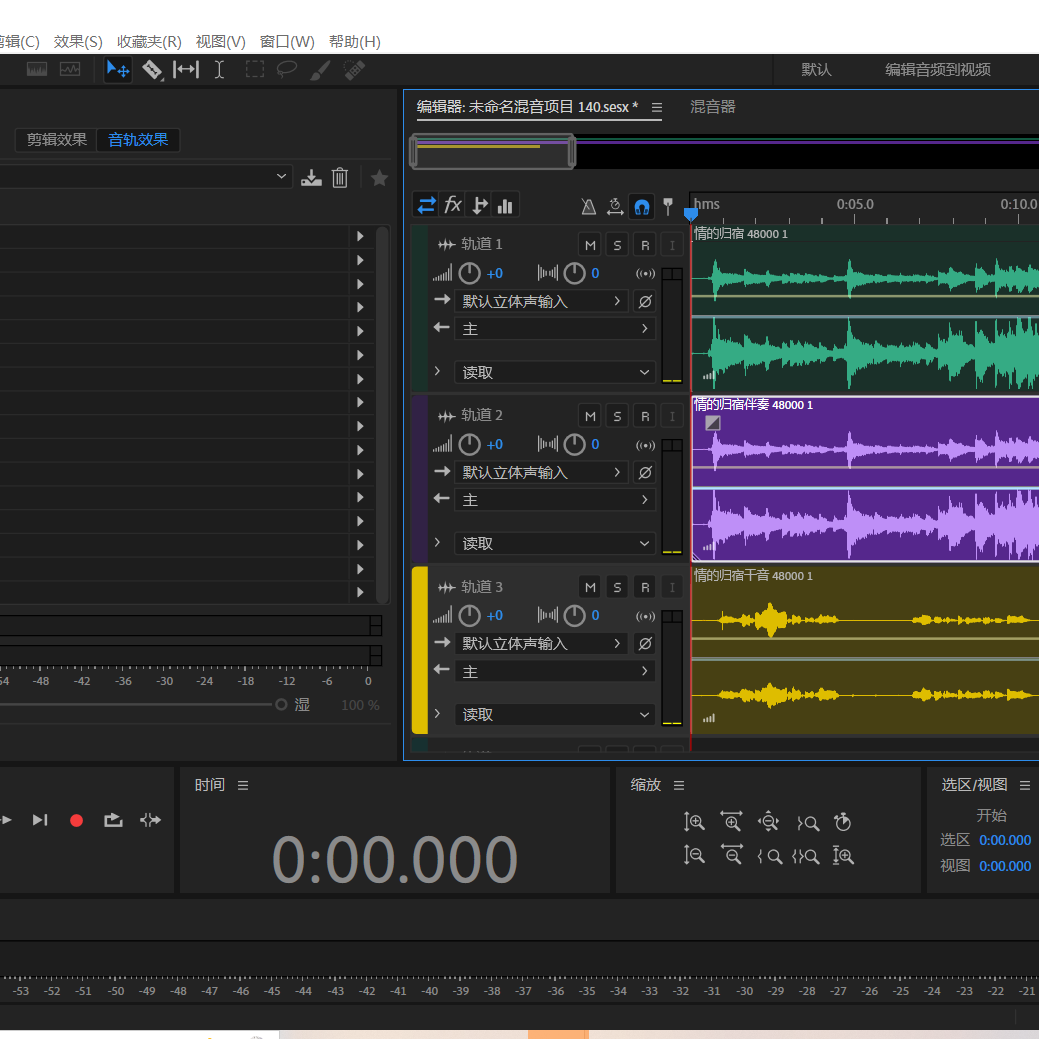Choose 编辑音频到视频 workspace
Viewport: 1039px width, 1039px height.
click(938, 70)
